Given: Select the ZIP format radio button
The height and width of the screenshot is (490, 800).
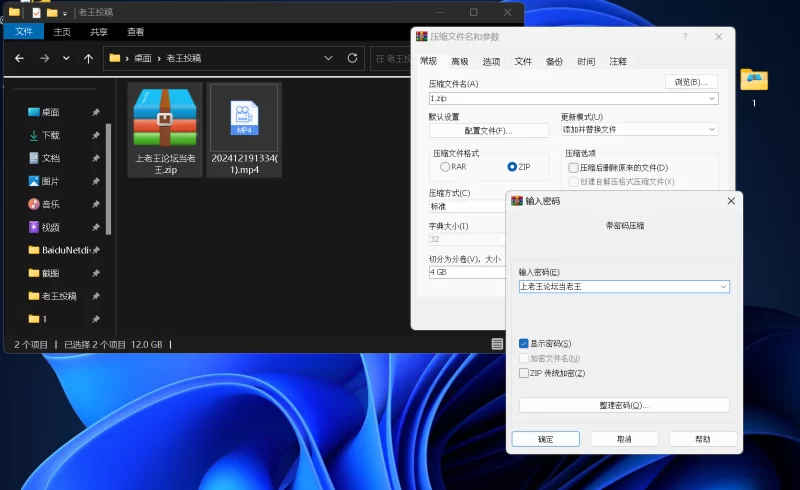Looking at the screenshot, I should point(512,167).
